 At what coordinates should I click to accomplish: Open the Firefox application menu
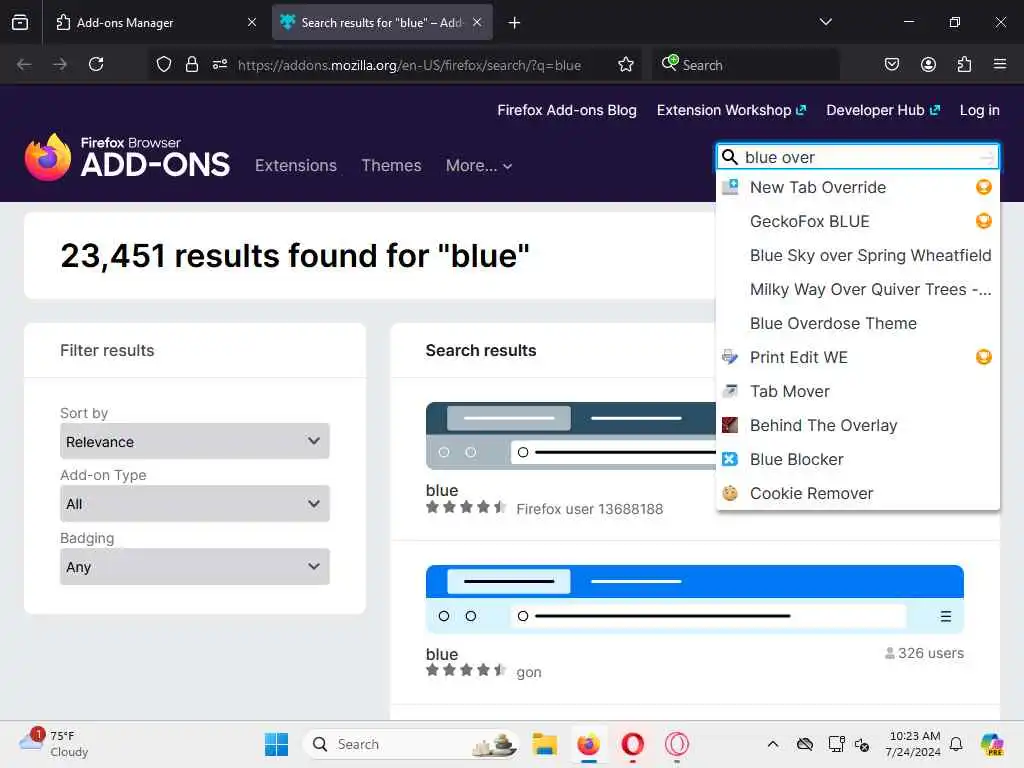(x=1000, y=64)
